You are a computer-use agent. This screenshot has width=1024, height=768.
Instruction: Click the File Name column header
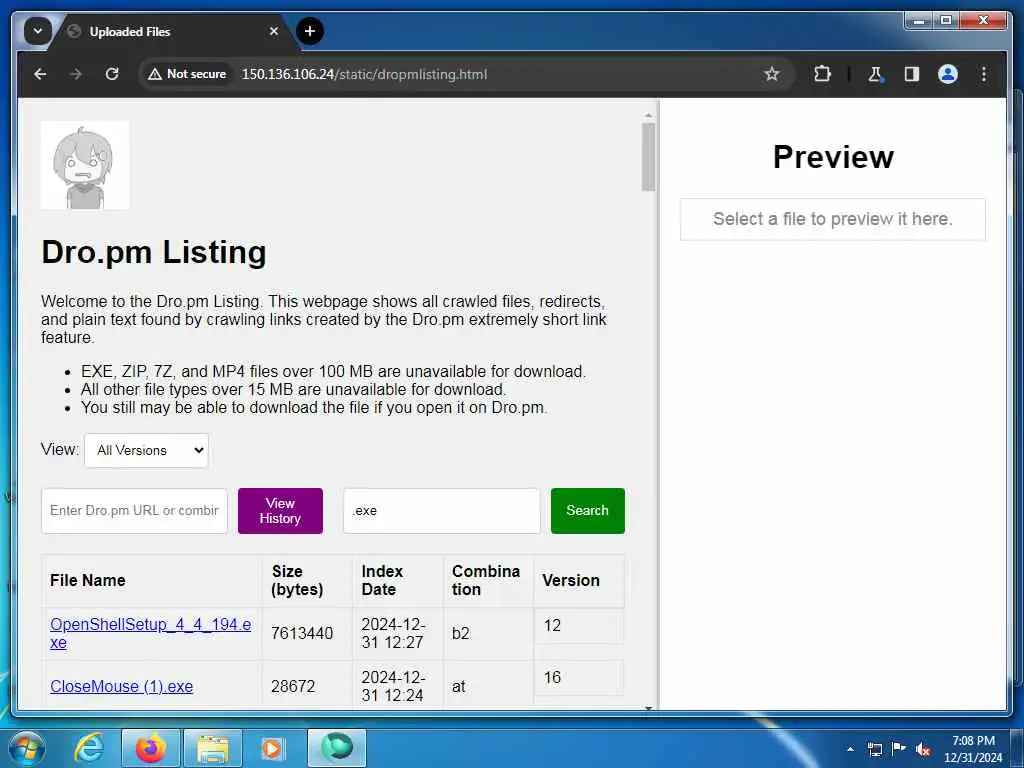152,581
